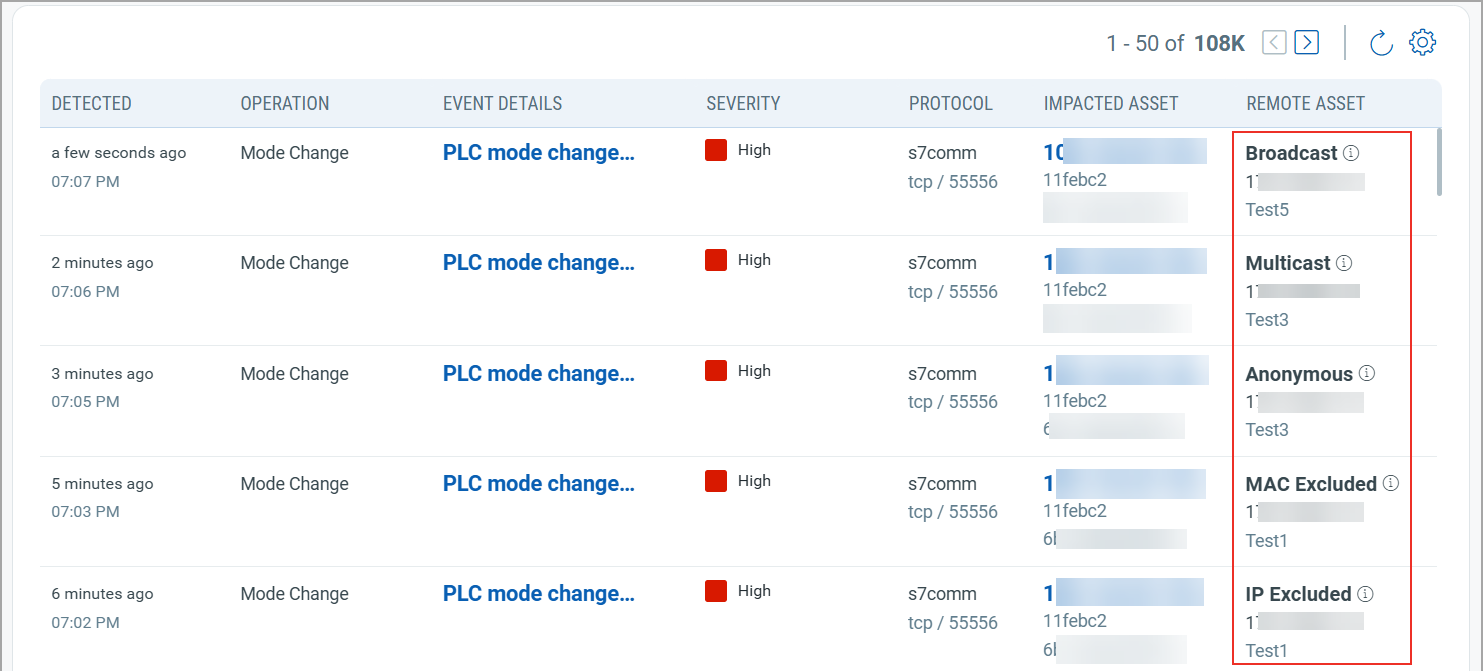This screenshot has width=1483, height=671.
Task: Click the info icon beside IP Excluded
Action: click(1365, 594)
